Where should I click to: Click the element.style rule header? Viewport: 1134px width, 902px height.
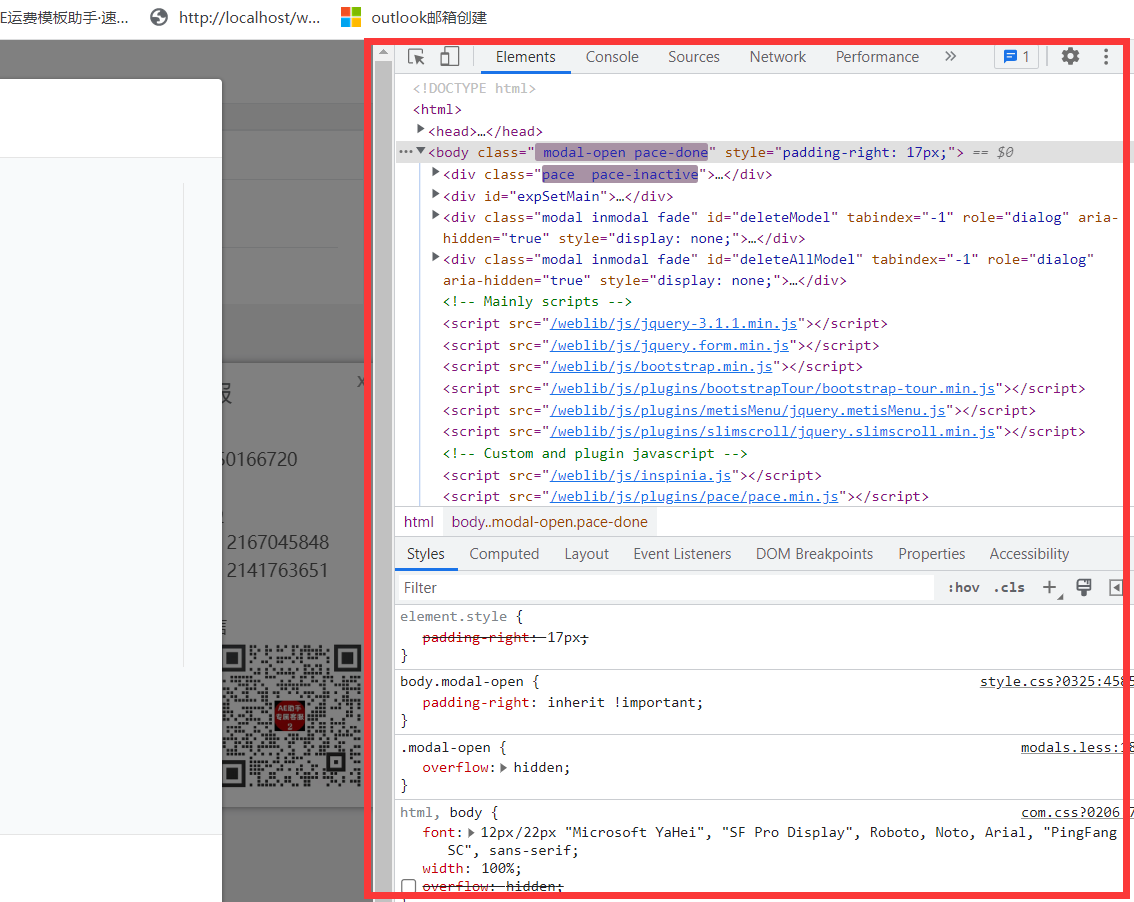[x=461, y=616]
